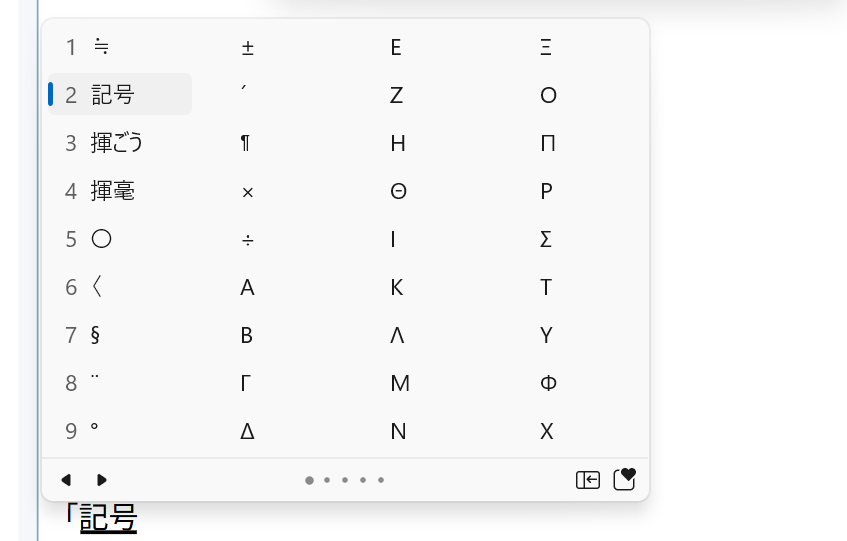Choose the large circle 〇 candidate
Viewport: 847px width, 541px height.
(101, 239)
